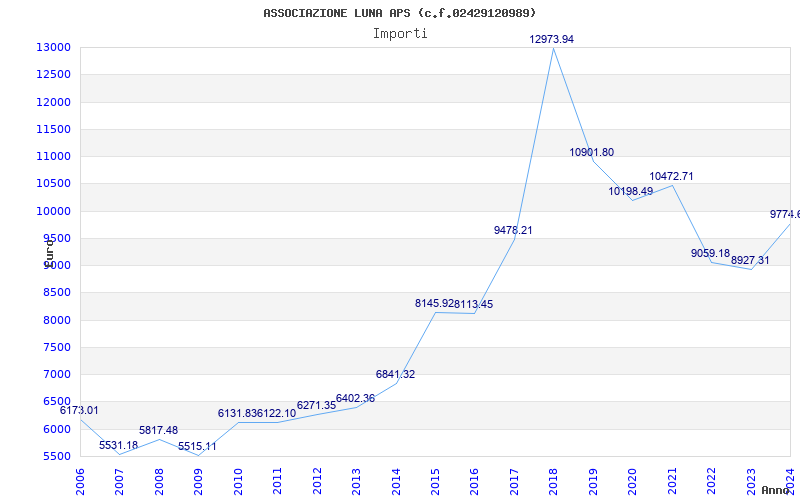Click the y-axis tick 6000
Viewport: 800px width, 500px height.
click(x=57, y=429)
